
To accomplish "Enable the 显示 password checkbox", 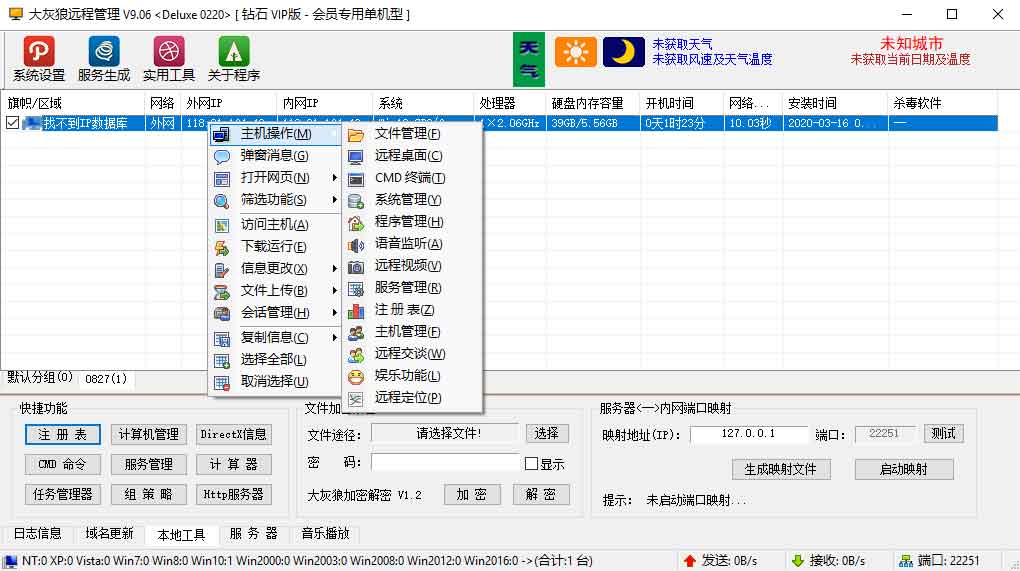I will click(532, 464).
